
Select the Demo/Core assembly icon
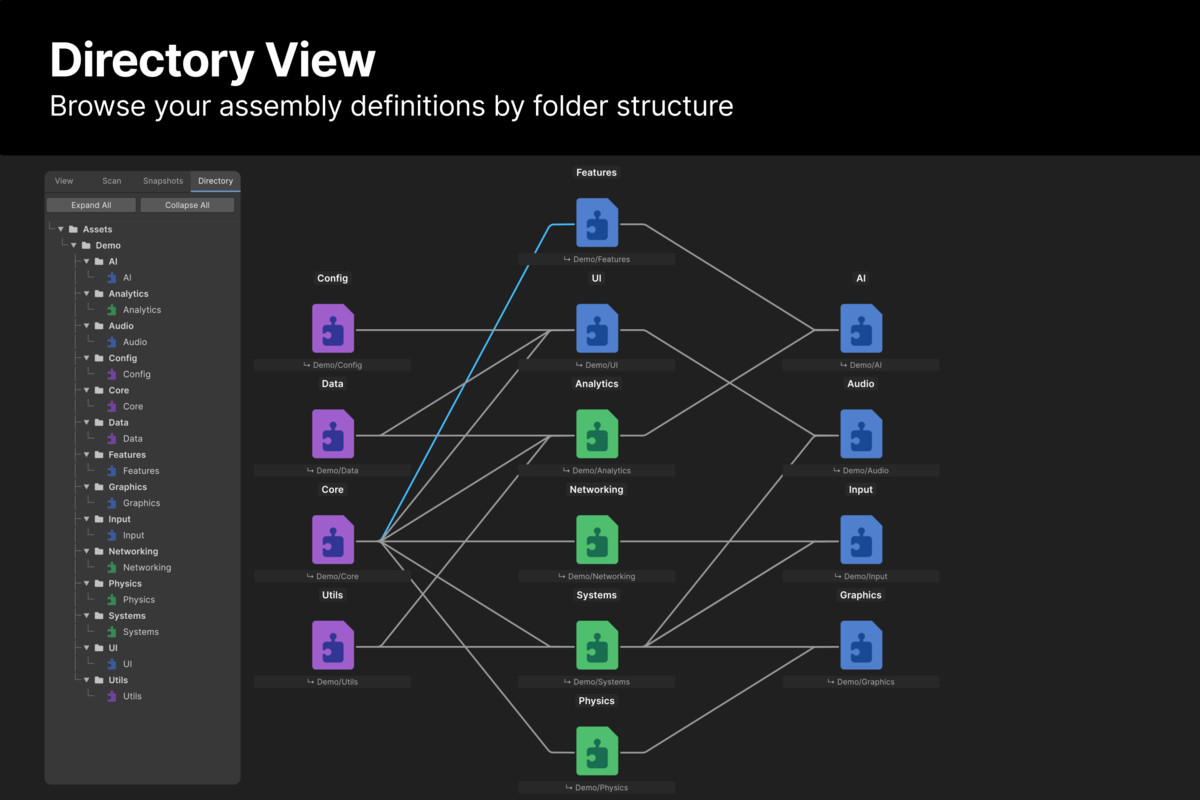(x=332, y=538)
